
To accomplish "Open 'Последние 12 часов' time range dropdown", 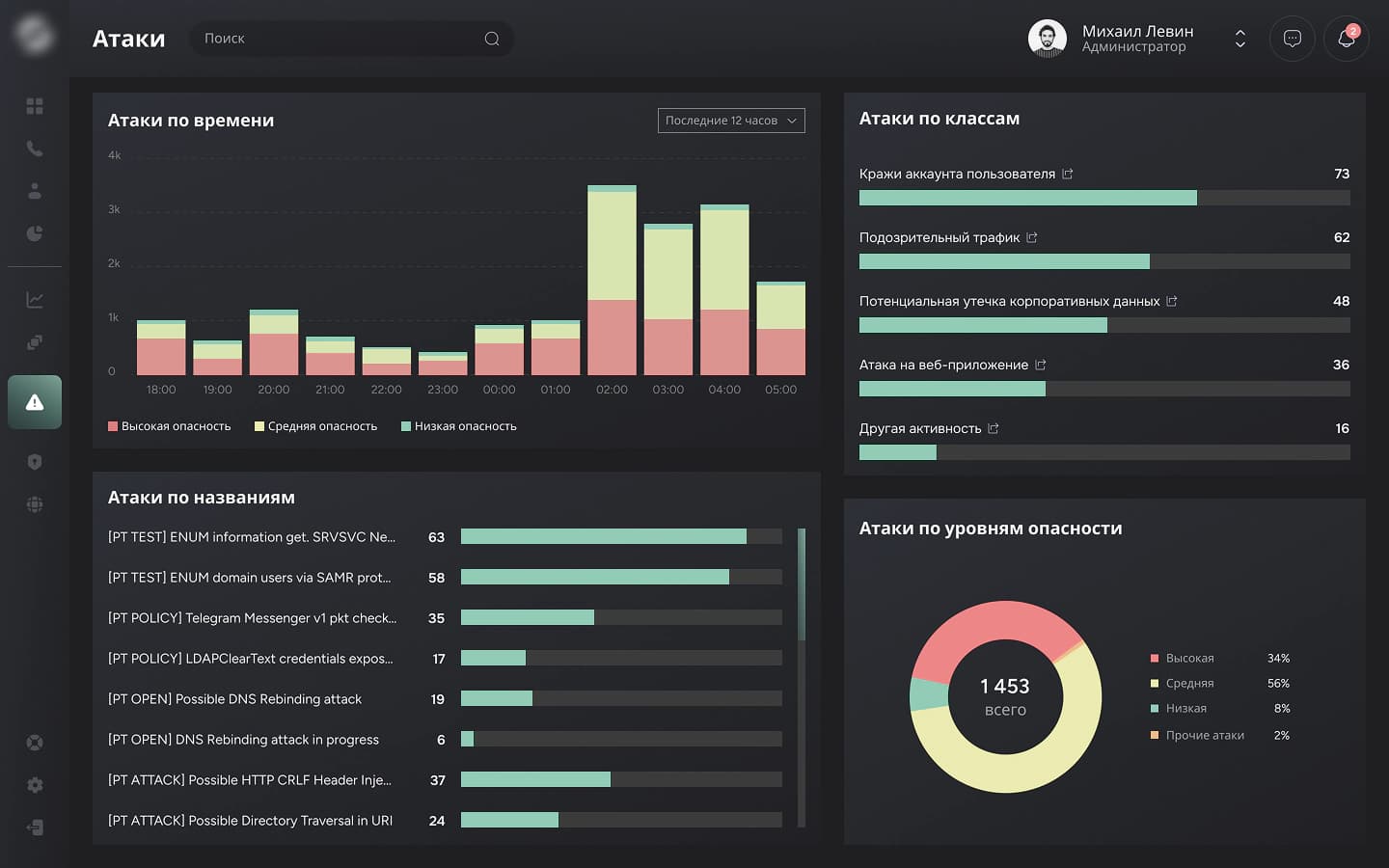I will click(x=731, y=121).
